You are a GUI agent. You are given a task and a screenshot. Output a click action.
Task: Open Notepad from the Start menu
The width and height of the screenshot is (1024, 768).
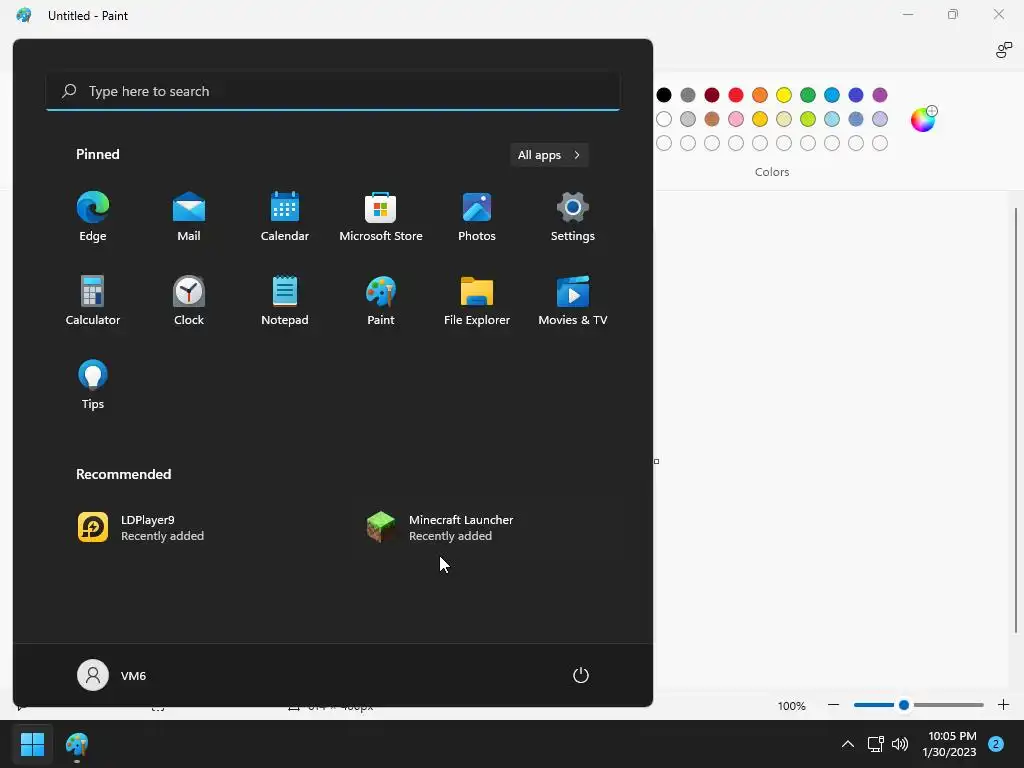[285, 300]
